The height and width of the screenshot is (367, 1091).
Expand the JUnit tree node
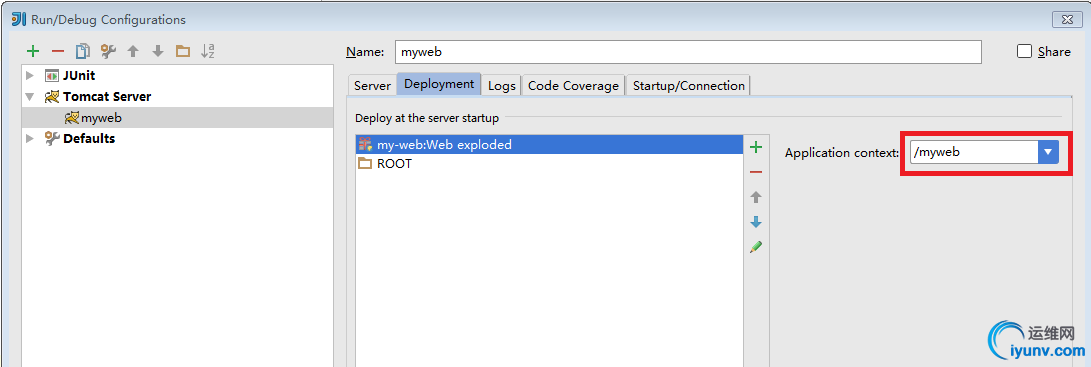click(x=29, y=75)
